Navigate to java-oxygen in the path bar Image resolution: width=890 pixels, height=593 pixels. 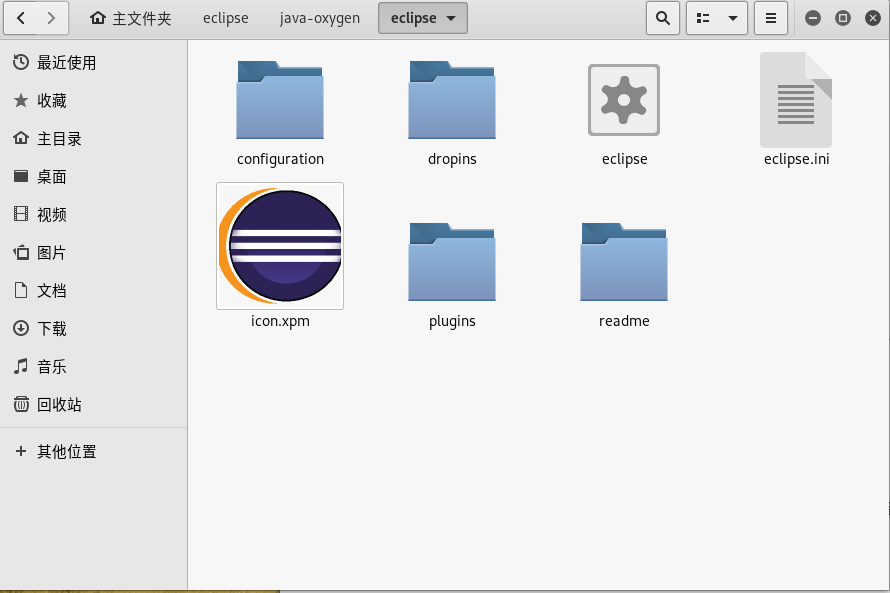point(319,17)
